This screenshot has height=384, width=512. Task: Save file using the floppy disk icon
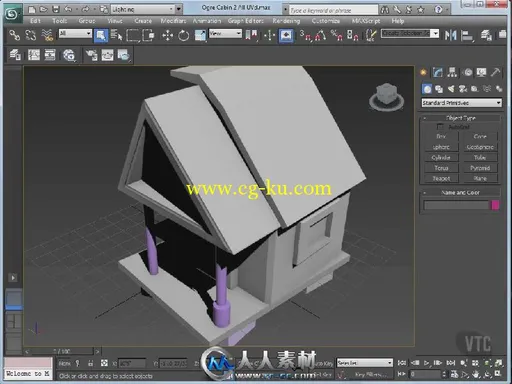pyautogui.click(x=56, y=9)
